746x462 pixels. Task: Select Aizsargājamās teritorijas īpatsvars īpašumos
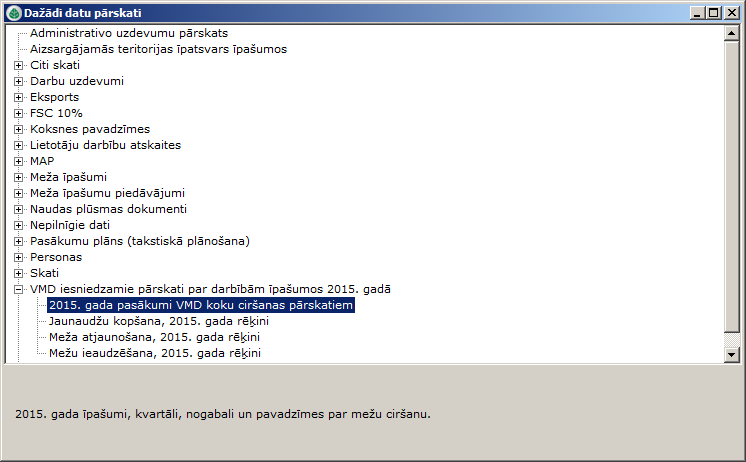pyautogui.click(x=158, y=49)
